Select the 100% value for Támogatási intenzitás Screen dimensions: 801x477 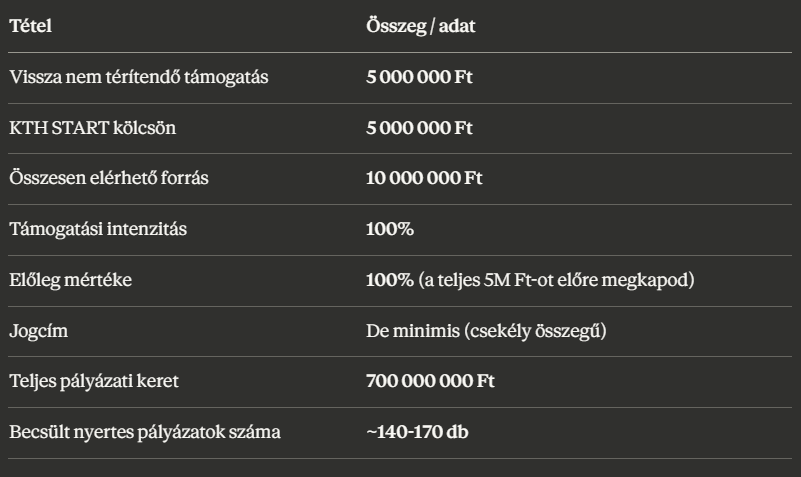[386, 229]
